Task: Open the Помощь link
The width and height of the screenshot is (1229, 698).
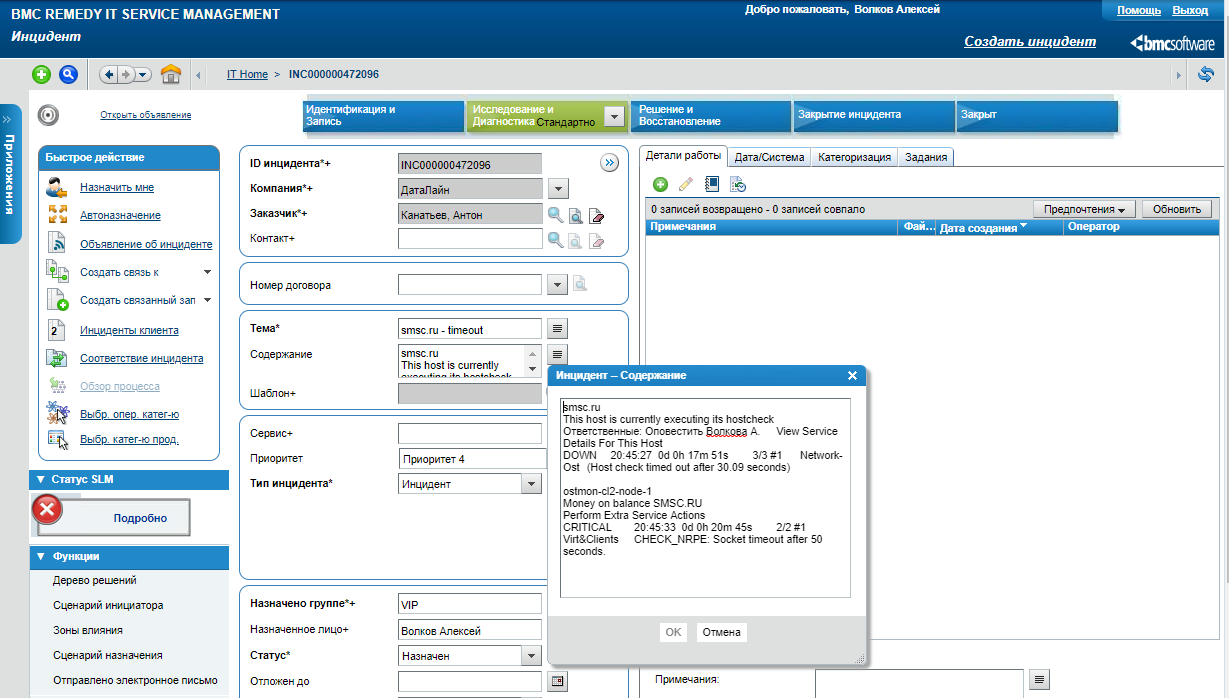Action: coord(1139,10)
